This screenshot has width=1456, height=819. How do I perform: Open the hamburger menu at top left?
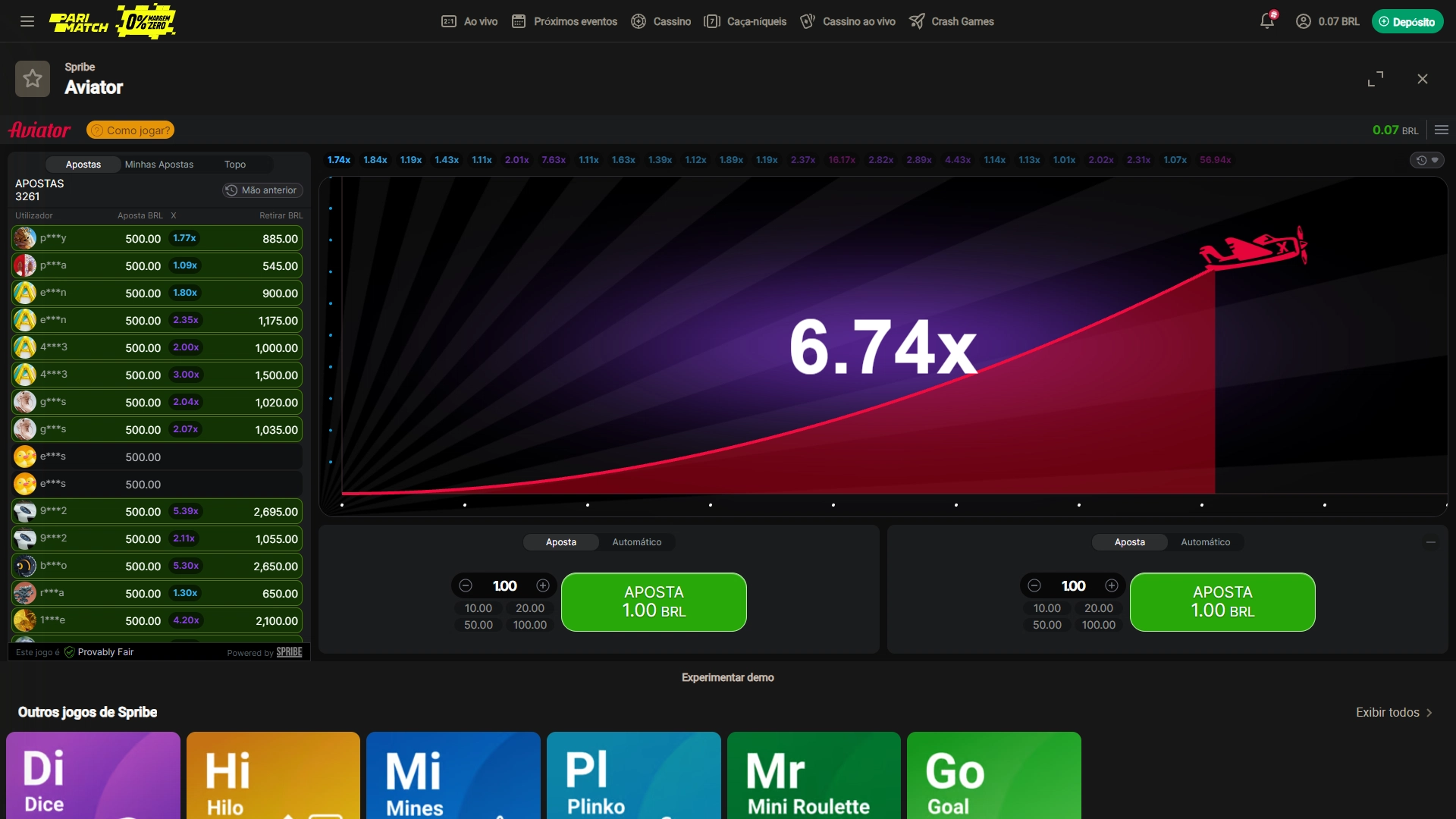point(27,21)
